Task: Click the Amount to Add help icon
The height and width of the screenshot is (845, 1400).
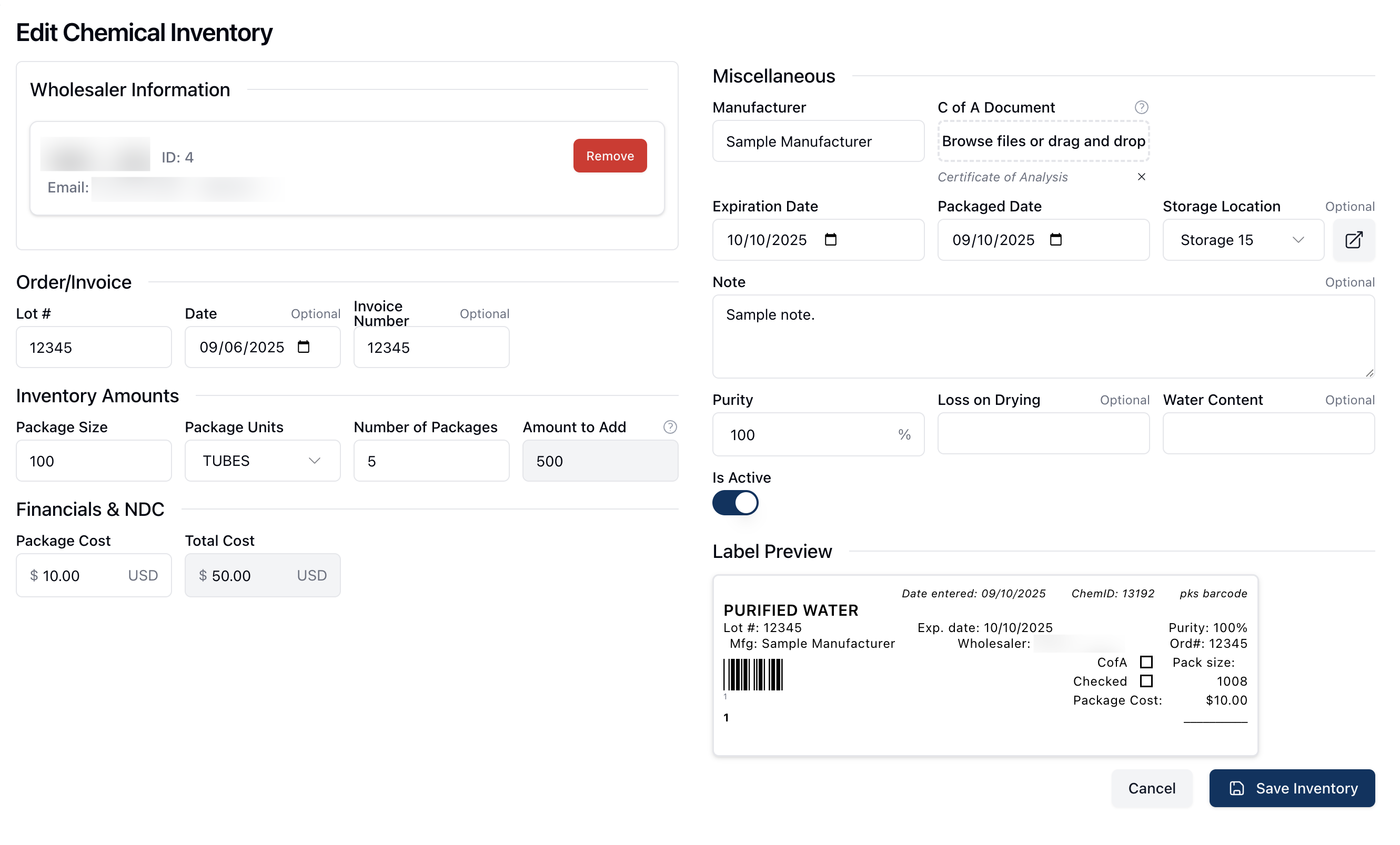Action: click(x=669, y=426)
